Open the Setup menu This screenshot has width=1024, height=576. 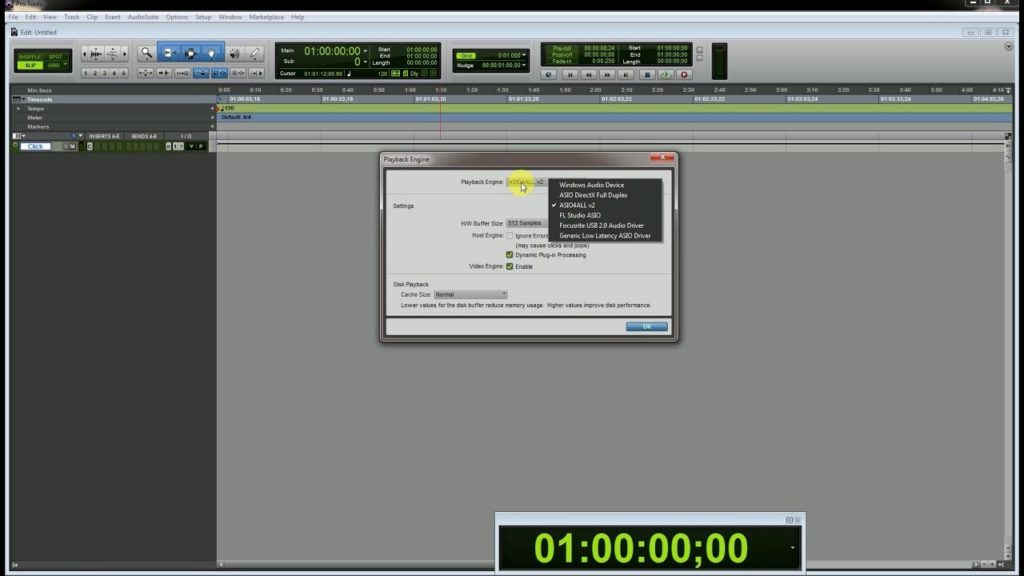[x=203, y=17]
